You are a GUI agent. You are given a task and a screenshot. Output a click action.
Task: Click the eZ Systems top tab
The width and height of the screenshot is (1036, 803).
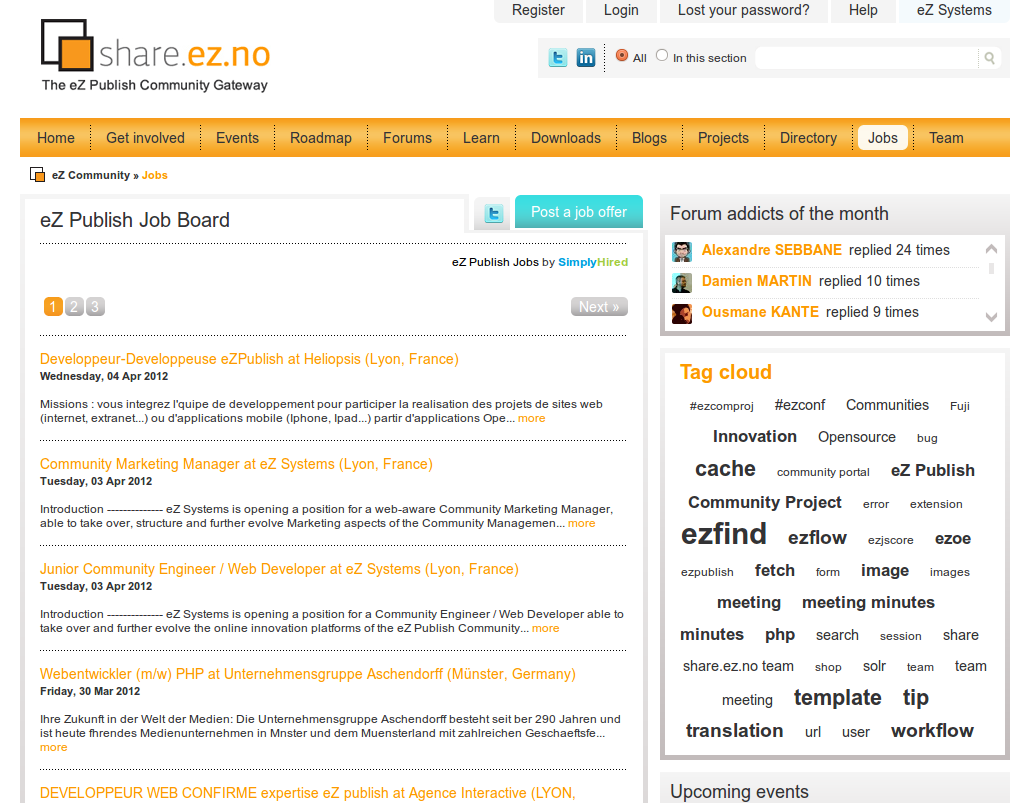(x=954, y=11)
